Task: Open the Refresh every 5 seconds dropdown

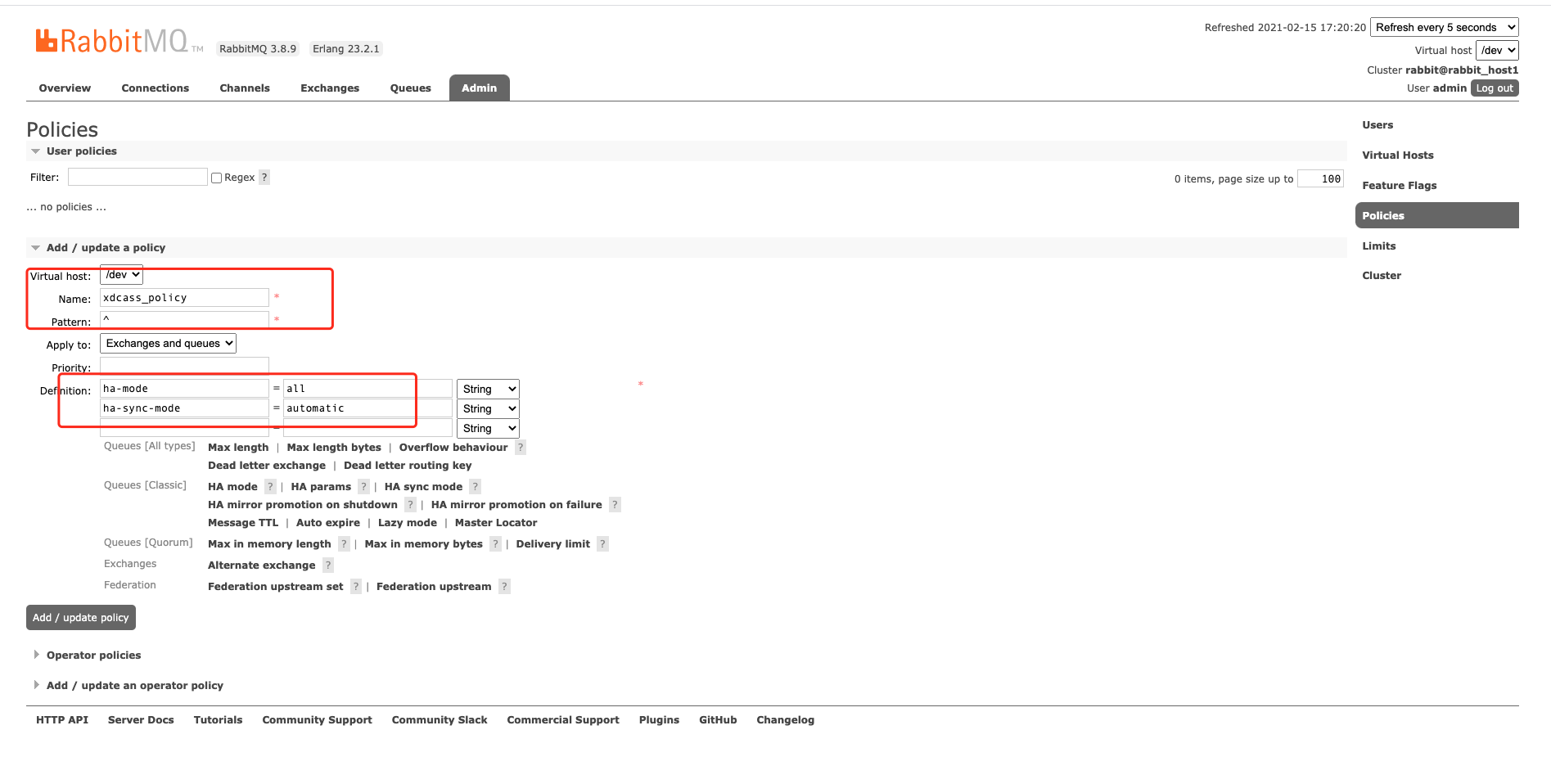Action: (x=1445, y=27)
